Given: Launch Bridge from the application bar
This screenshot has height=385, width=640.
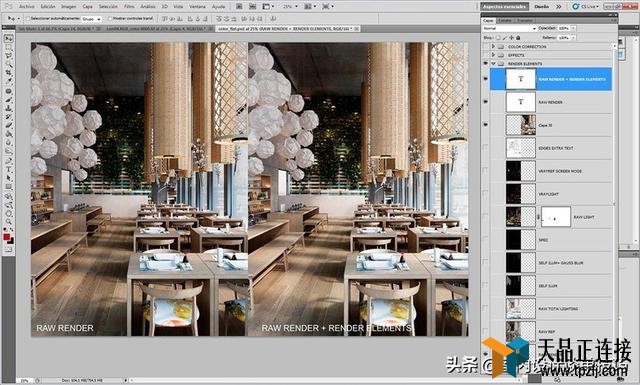Looking at the screenshot, I should 239,6.
